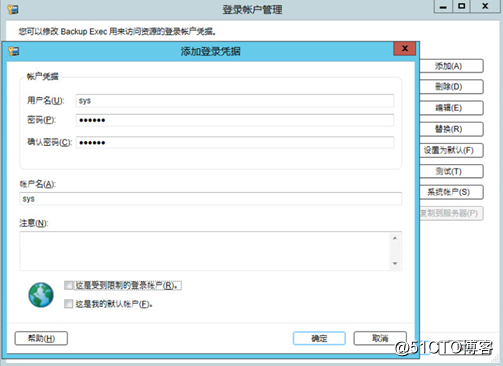
Task: Open help via 帮助(H) button
Action: pos(41,338)
